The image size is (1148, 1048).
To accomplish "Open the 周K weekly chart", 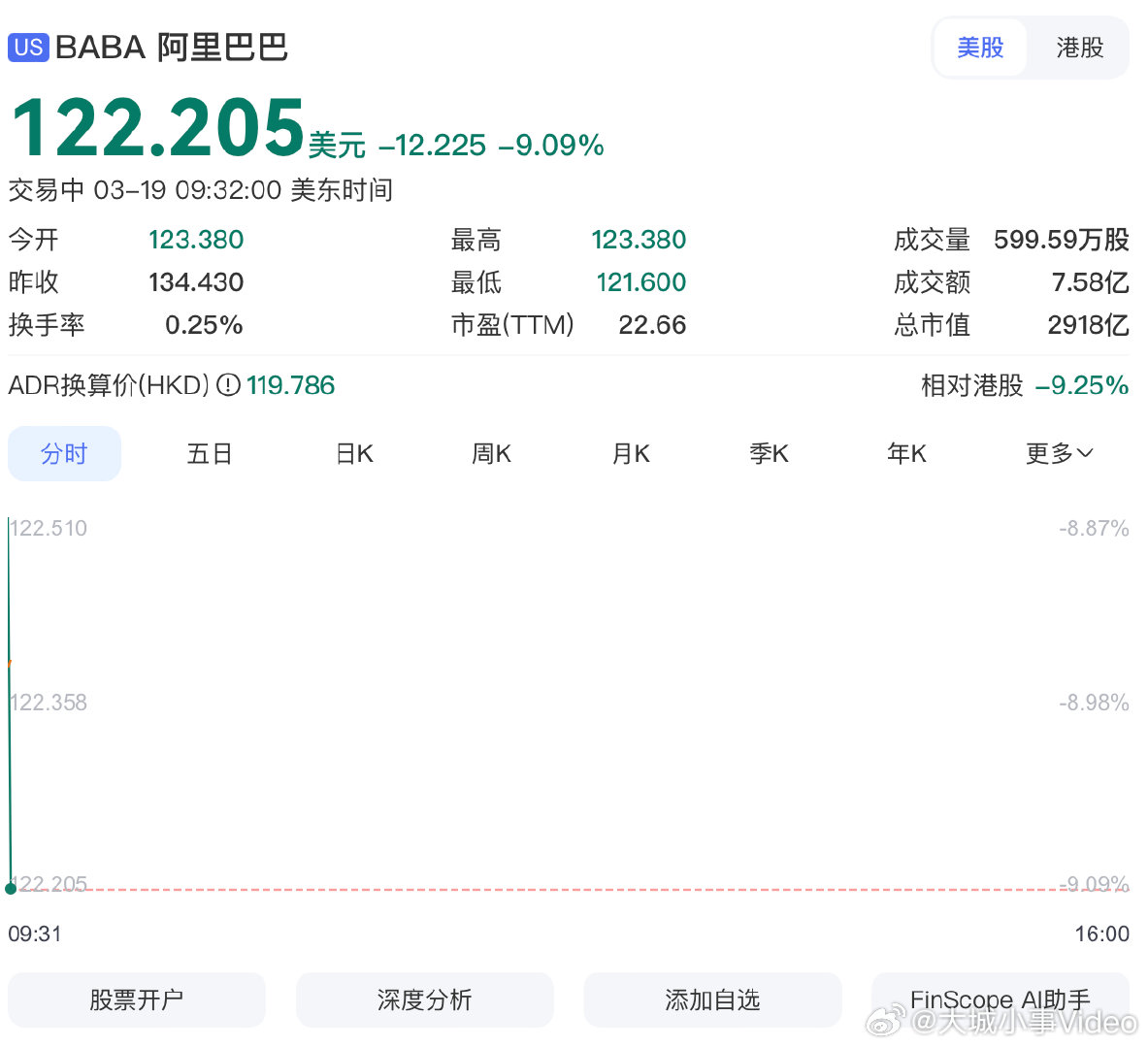I will click(x=491, y=453).
